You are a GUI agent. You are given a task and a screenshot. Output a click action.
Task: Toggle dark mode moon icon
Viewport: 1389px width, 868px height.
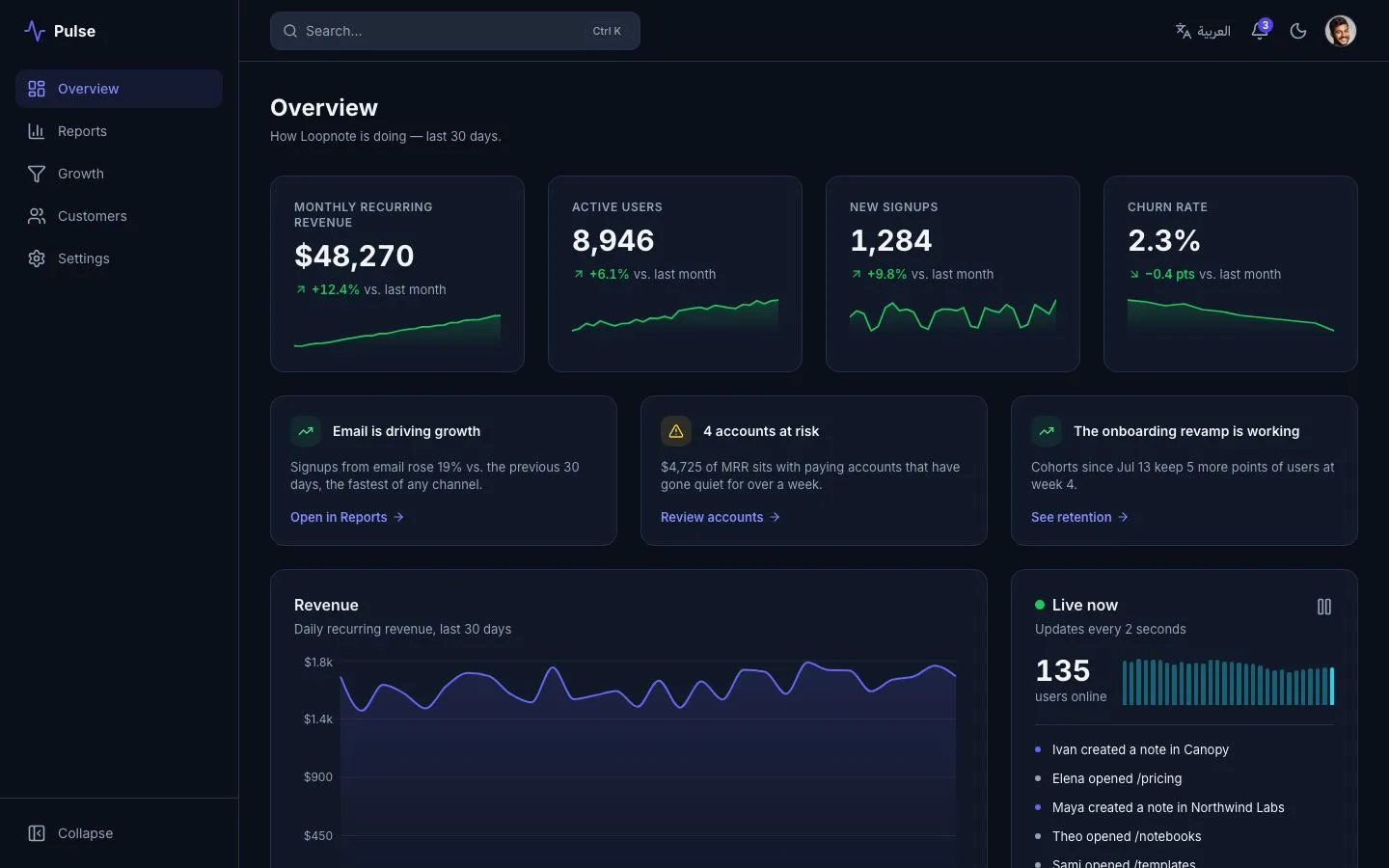point(1298,31)
